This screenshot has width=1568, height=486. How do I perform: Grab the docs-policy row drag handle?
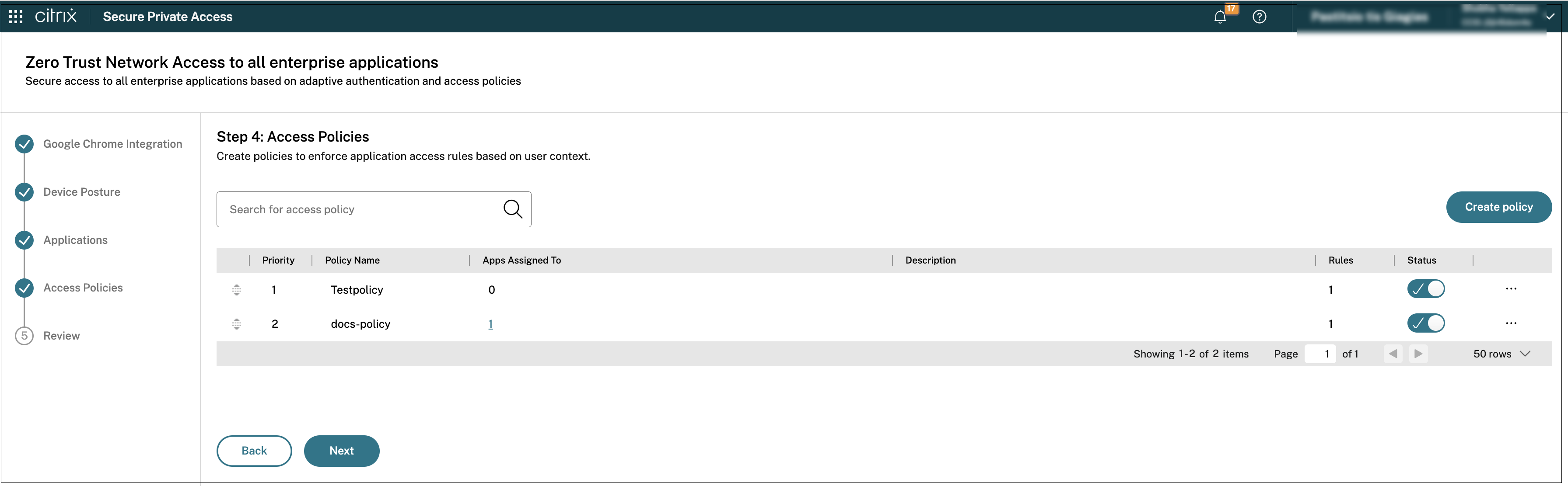click(237, 324)
